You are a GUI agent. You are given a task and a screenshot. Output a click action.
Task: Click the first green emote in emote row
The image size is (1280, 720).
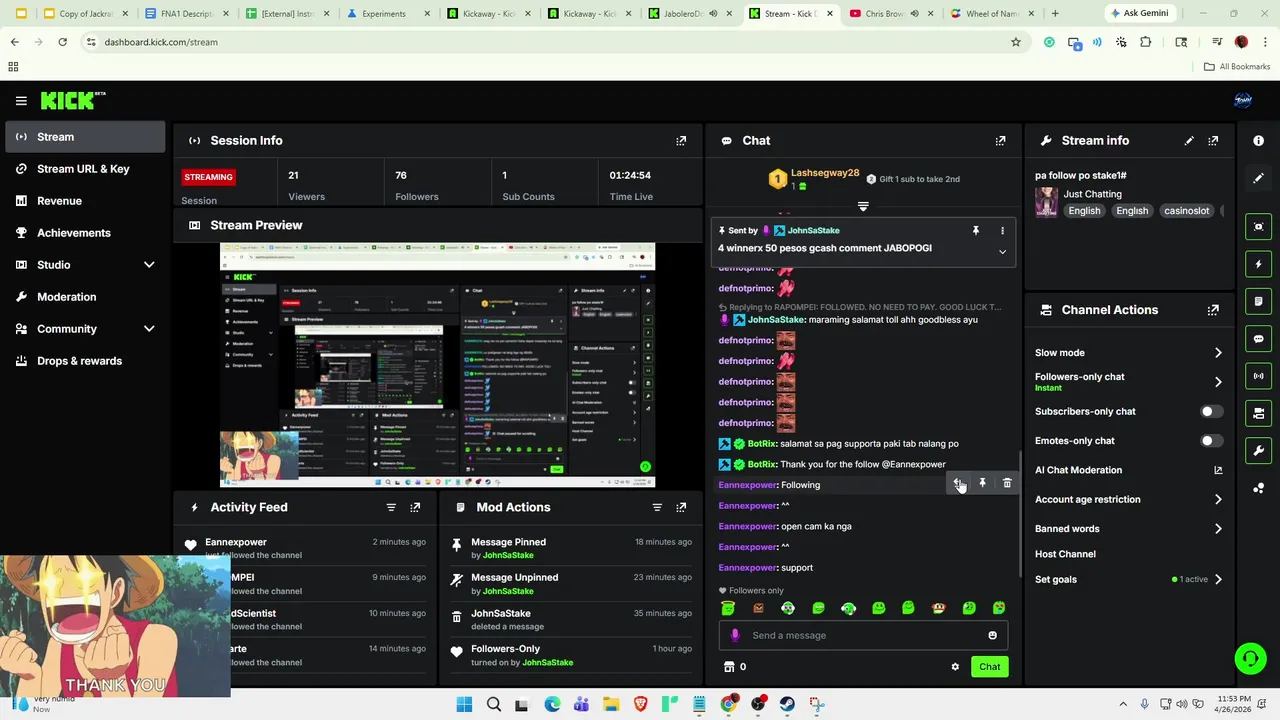click(x=728, y=608)
